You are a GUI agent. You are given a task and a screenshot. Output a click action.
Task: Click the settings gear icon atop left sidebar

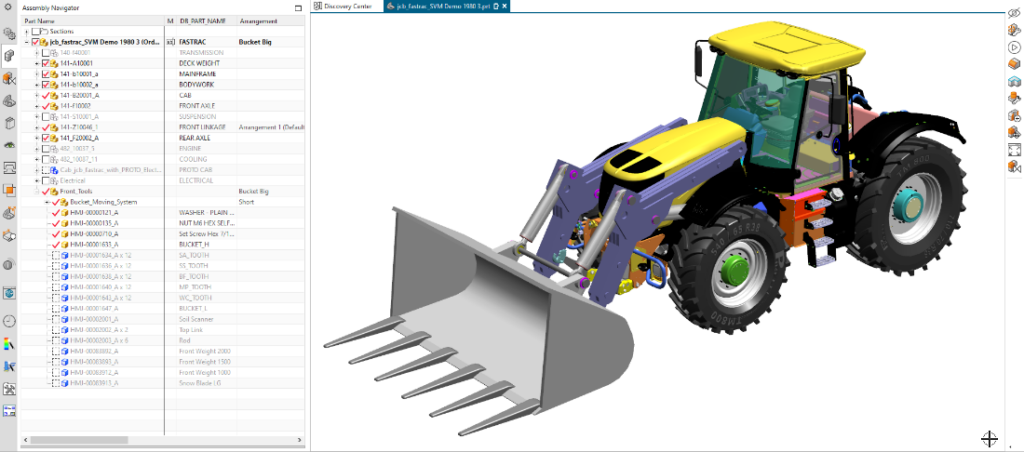pos(9,33)
